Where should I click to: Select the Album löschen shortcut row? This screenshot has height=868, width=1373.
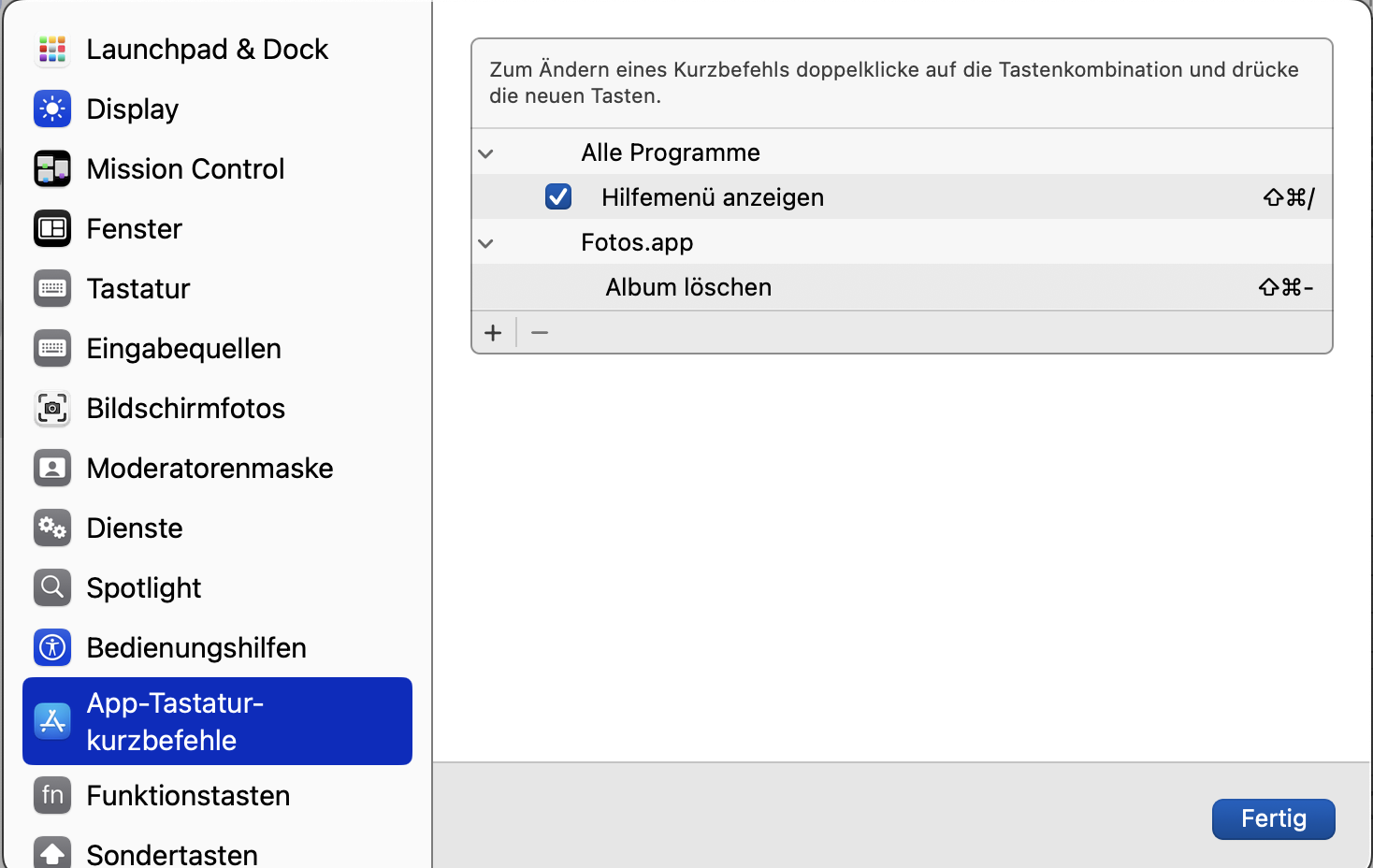[688, 287]
